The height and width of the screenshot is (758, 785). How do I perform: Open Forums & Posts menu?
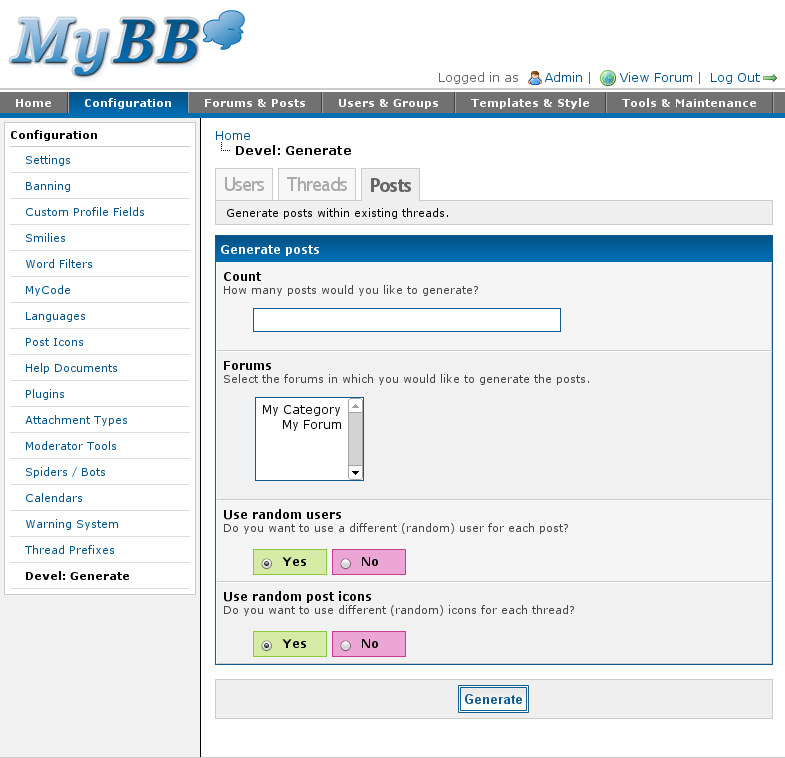[x=254, y=103]
